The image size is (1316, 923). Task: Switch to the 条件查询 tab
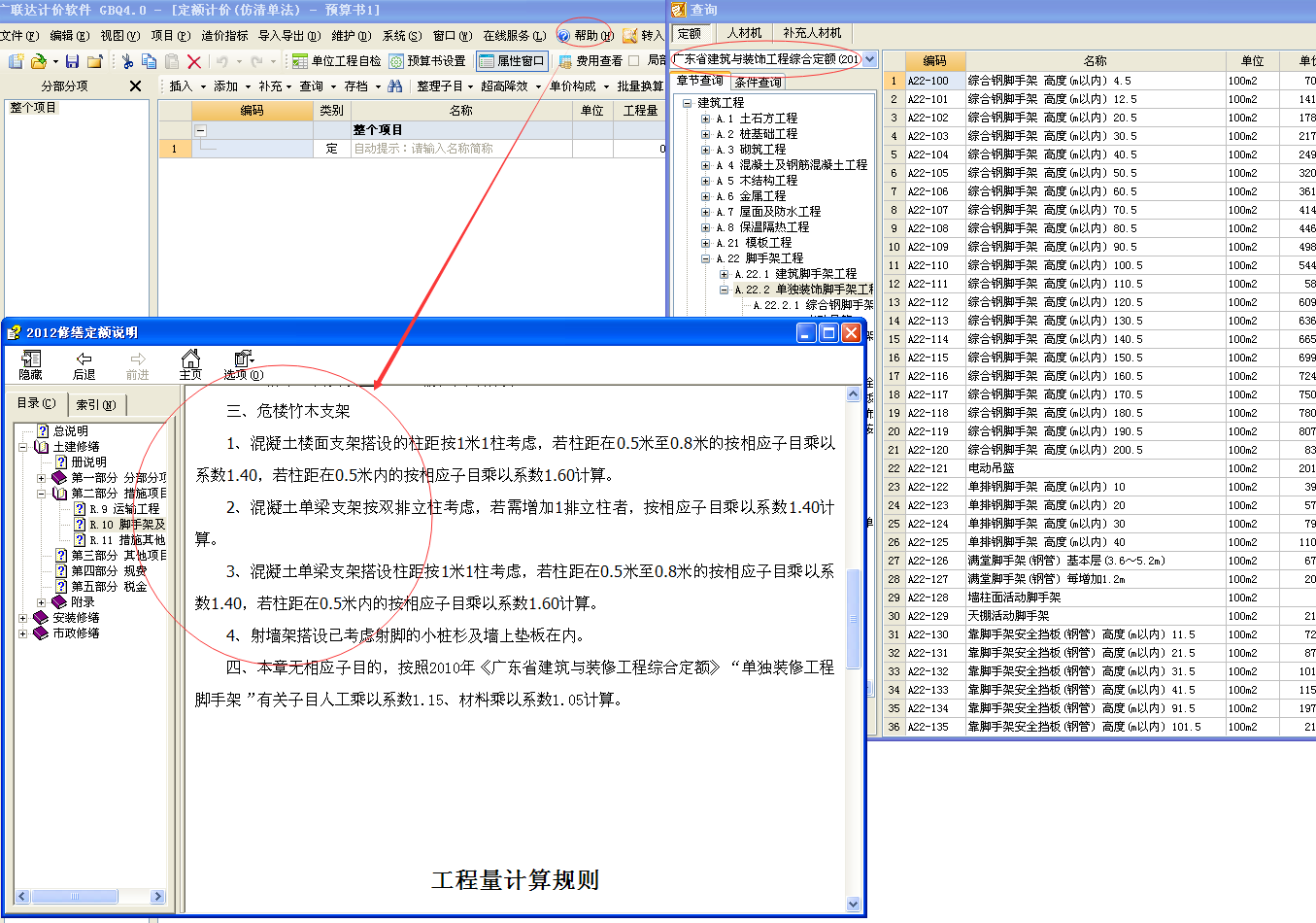759,83
